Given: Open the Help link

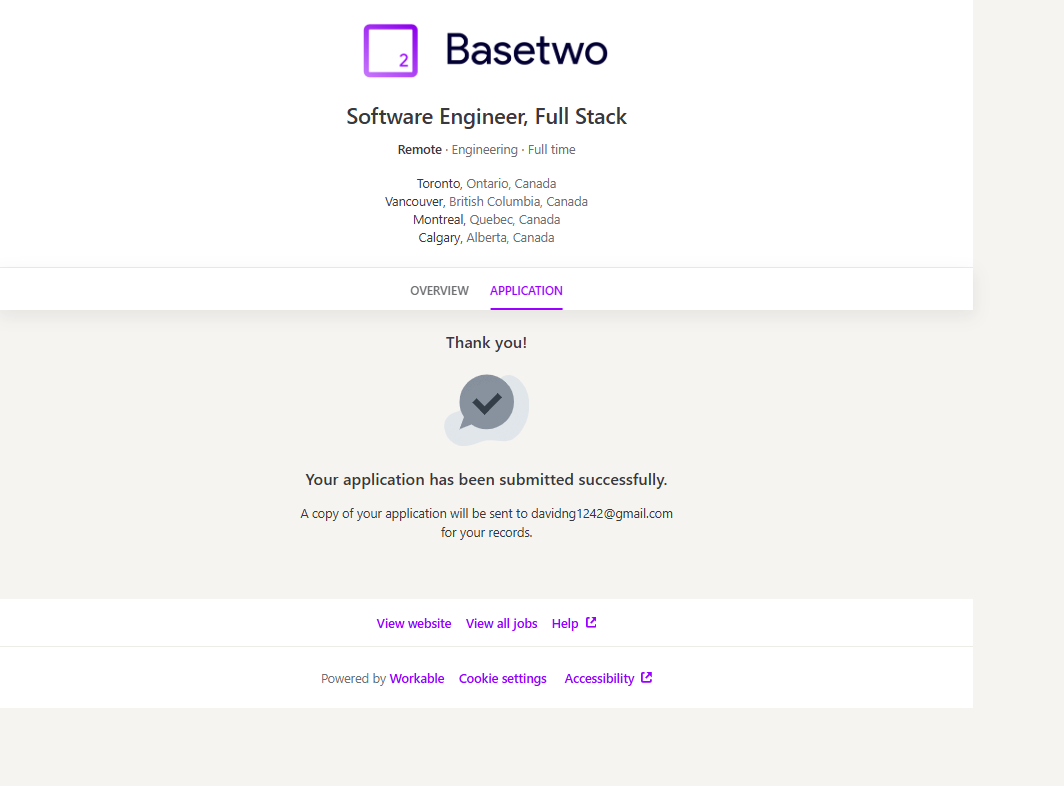Looking at the screenshot, I should [565, 624].
